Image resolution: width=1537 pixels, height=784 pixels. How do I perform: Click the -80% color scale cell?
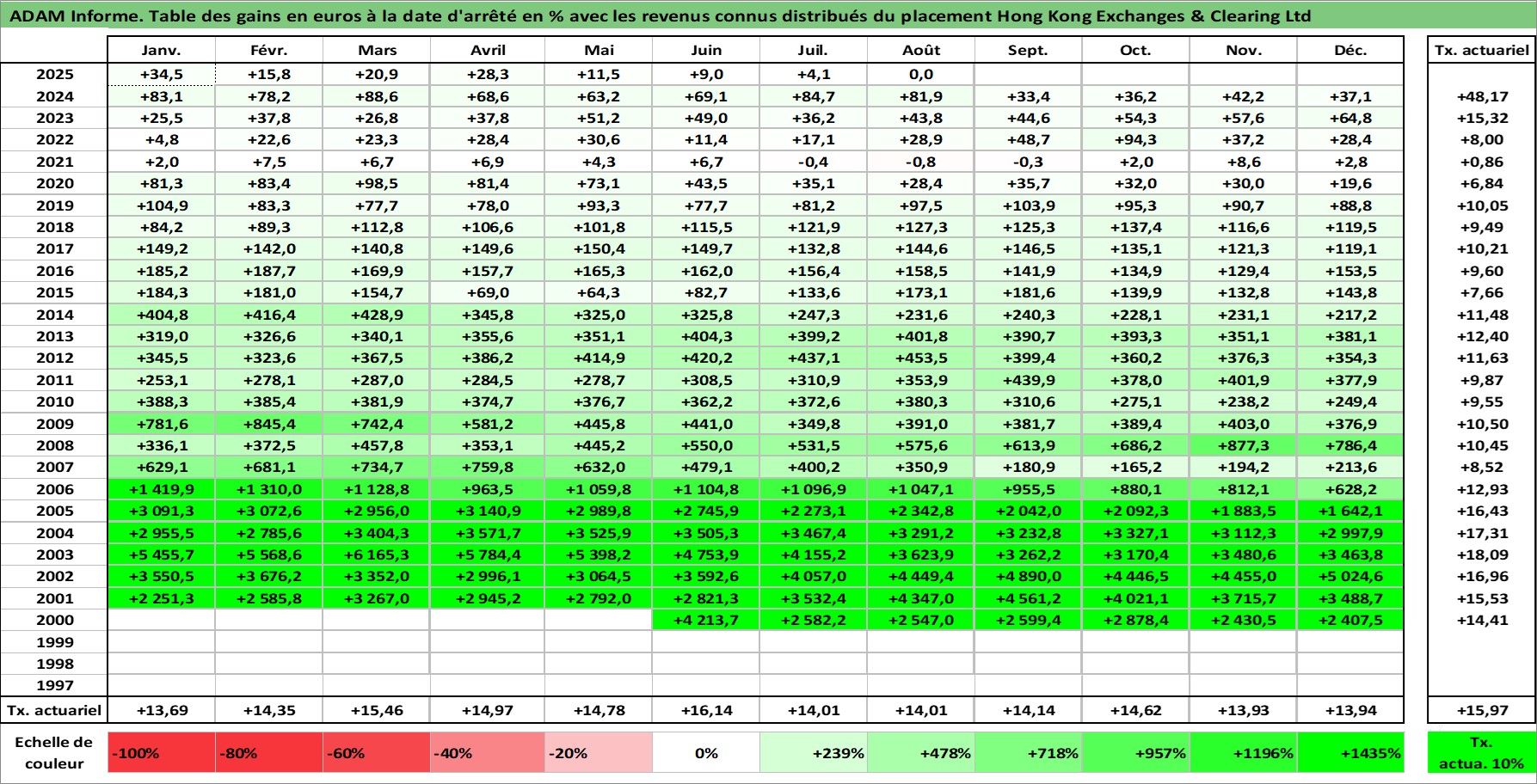coord(269,753)
